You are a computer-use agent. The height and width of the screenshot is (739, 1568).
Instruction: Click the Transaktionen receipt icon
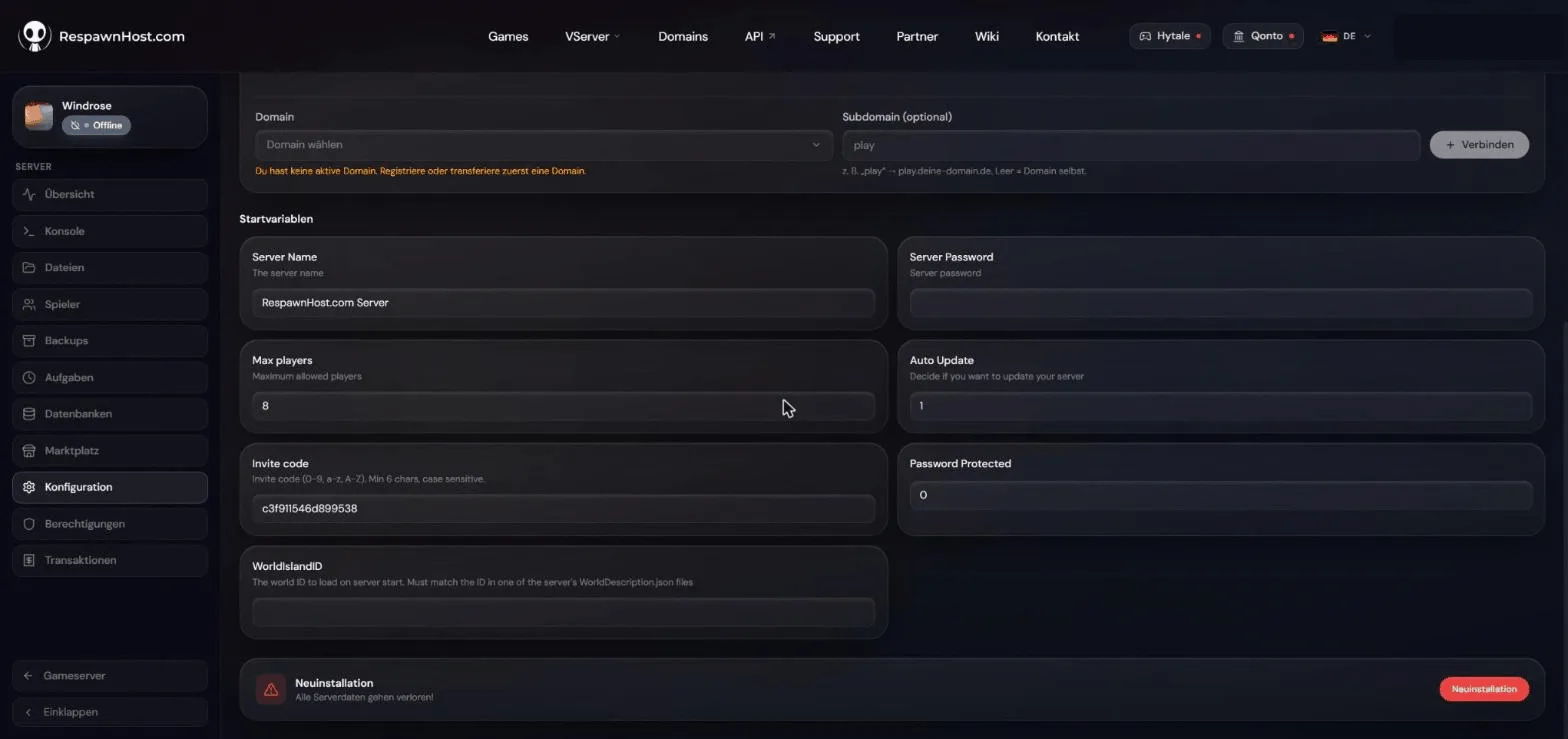(29, 560)
